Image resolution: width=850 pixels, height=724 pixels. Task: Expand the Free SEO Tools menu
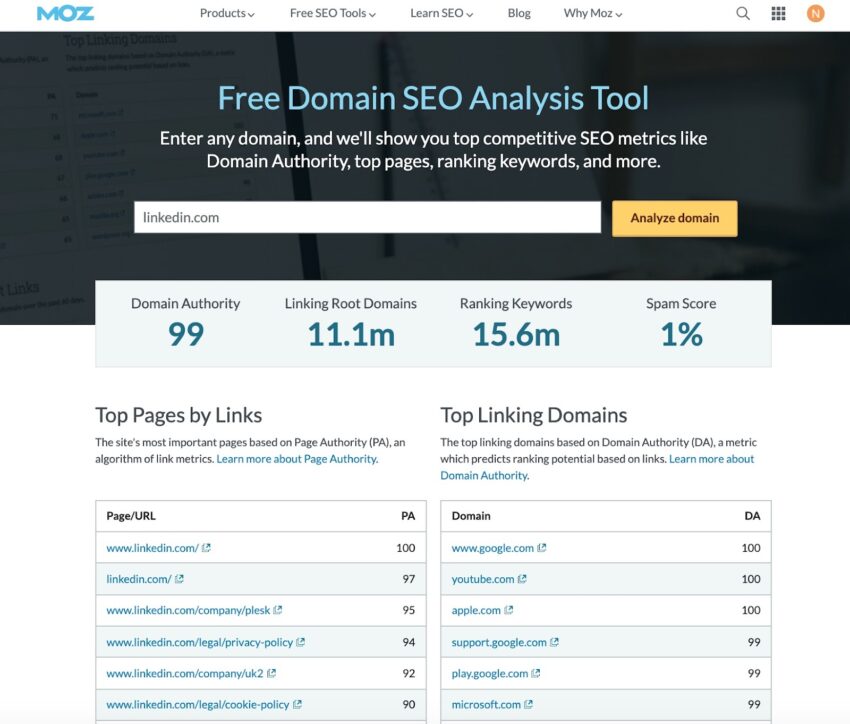[333, 13]
